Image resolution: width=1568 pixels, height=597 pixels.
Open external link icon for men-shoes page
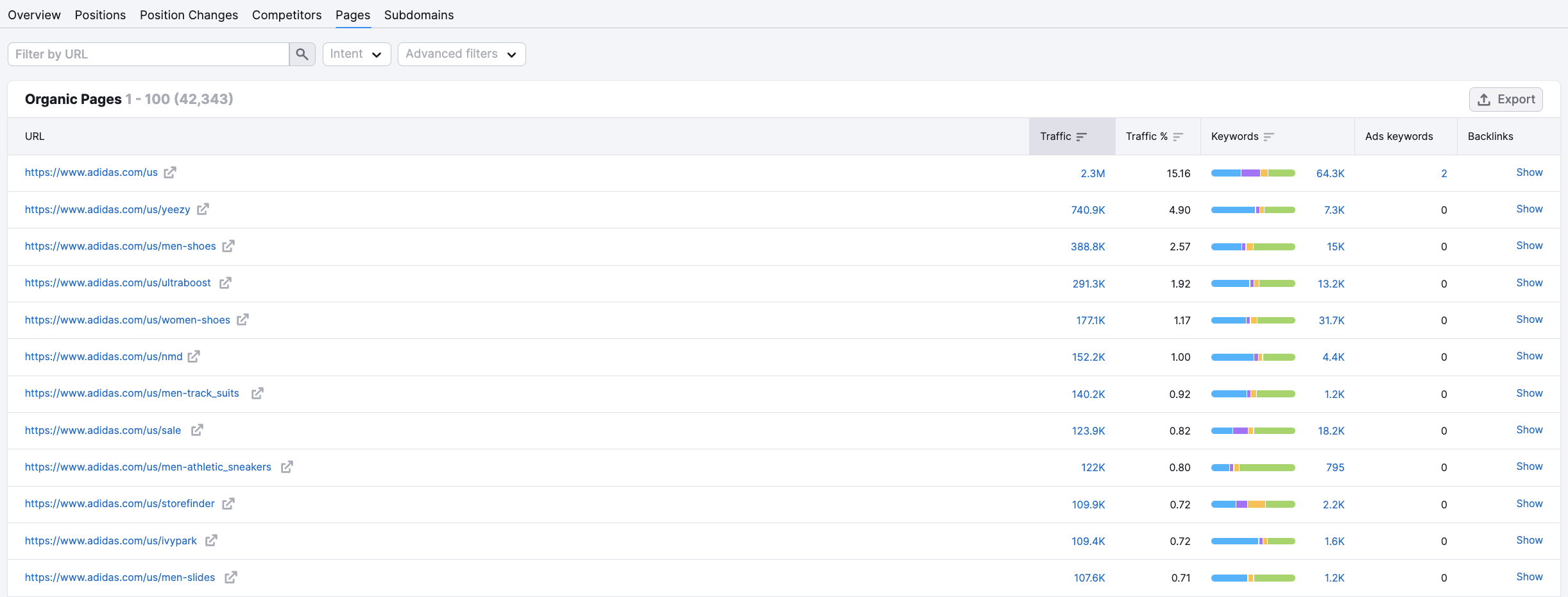(228, 246)
